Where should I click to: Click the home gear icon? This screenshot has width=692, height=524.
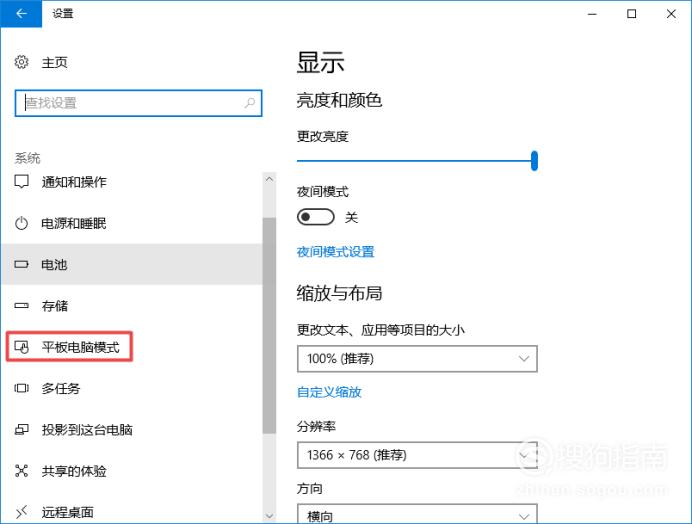(x=21, y=62)
